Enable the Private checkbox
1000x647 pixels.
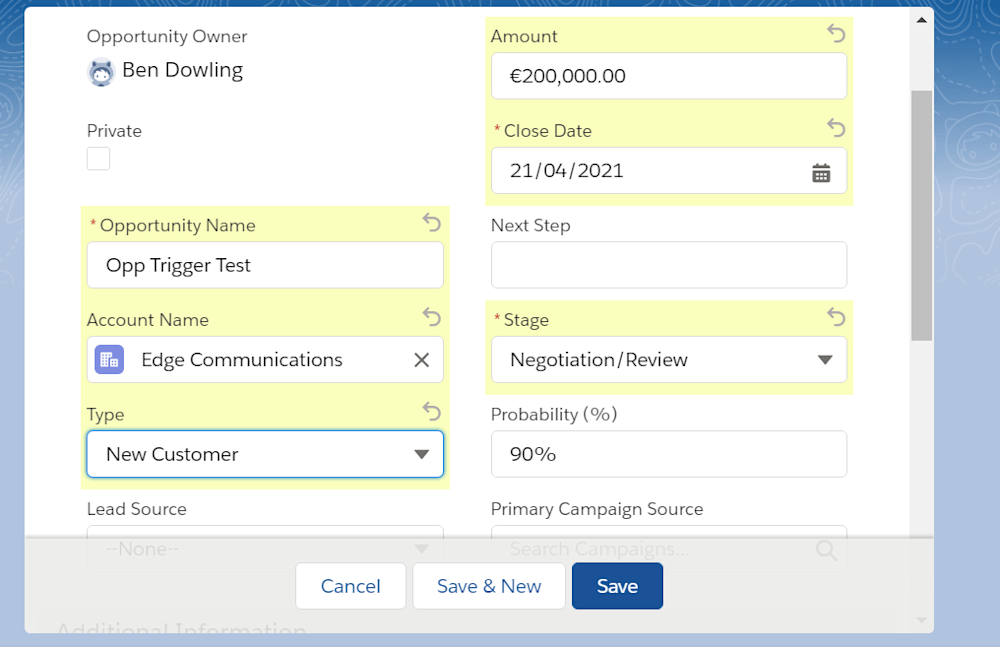click(98, 158)
